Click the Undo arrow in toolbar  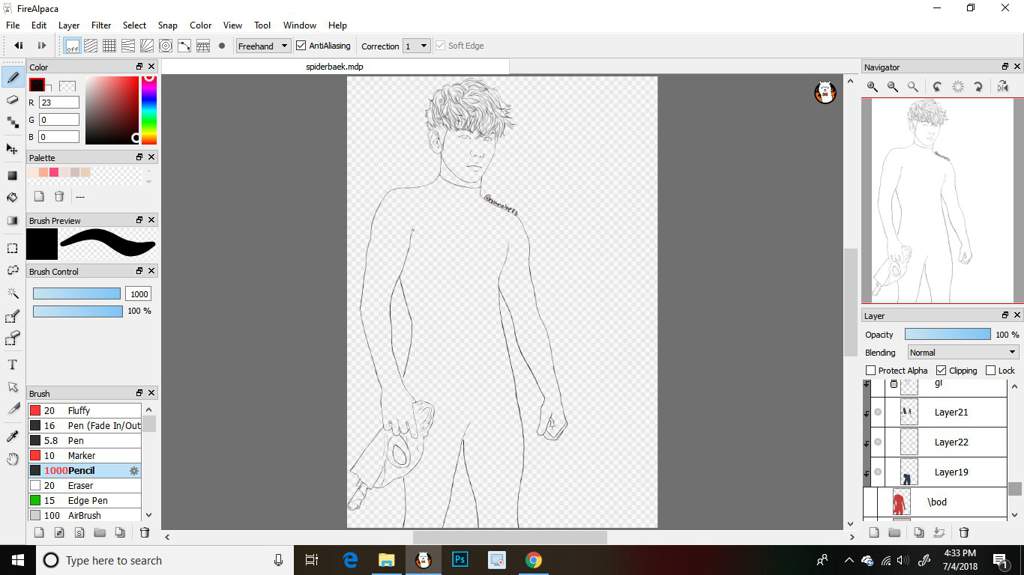click(x=18, y=46)
